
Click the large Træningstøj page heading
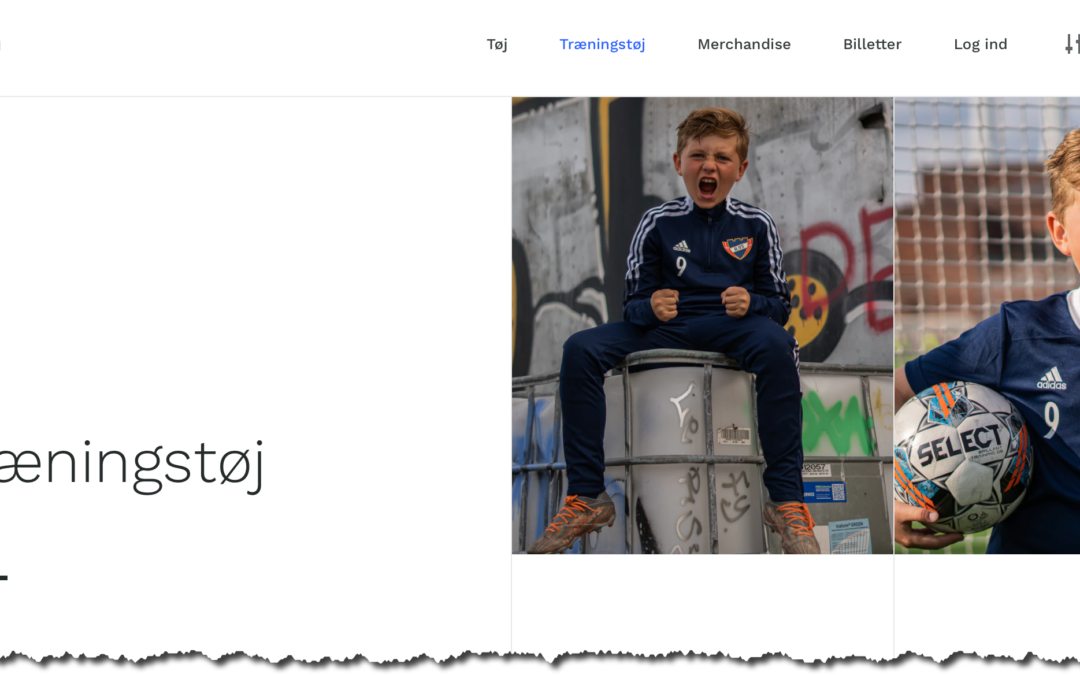click(131, 465)
